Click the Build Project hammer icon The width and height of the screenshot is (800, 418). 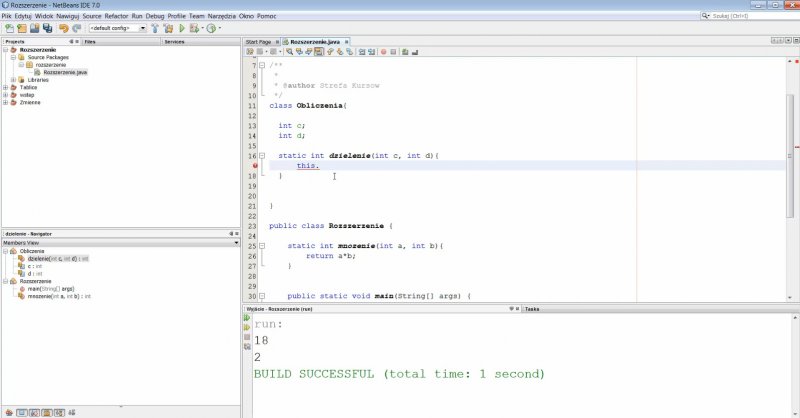pos(155,28)
